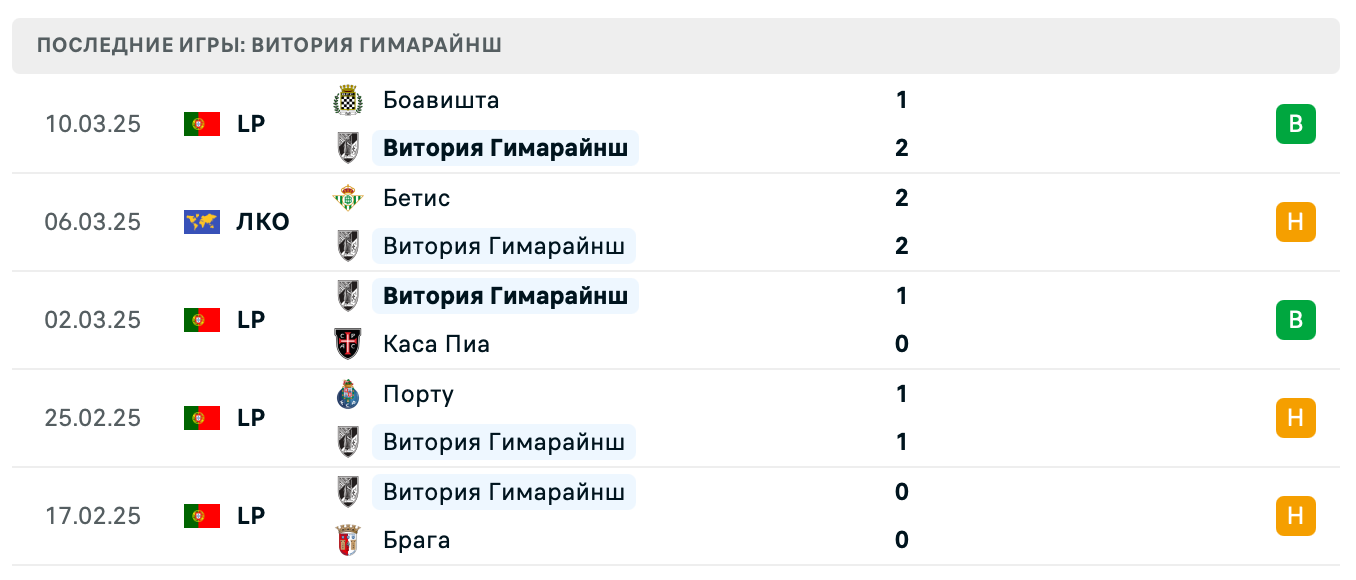The height and width of the screenshot is (580, 1356).
Task: Open the Витория Гимарайнш link in the top row
Action: coord(505,148)
